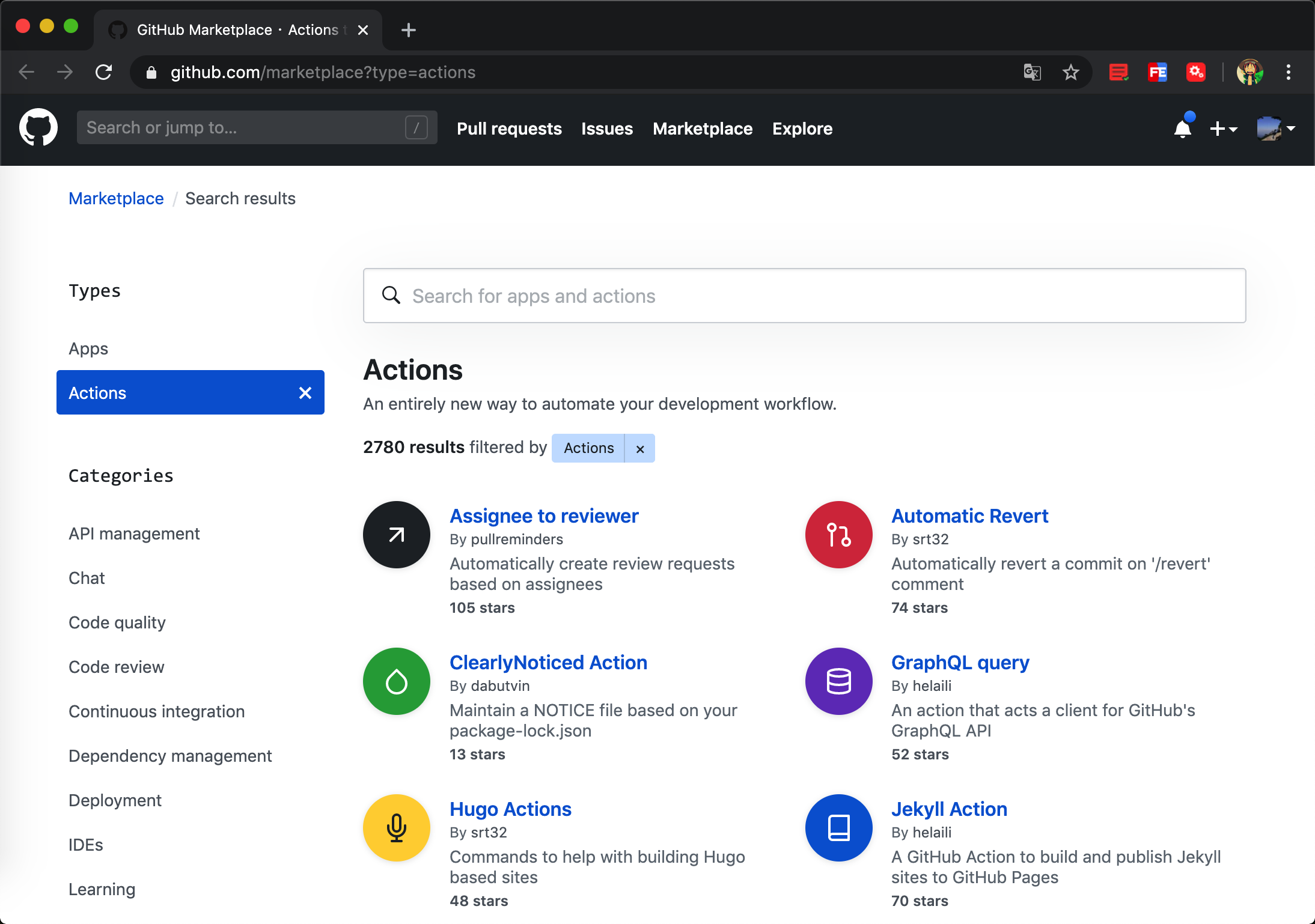Screen dimensions: 1315x924
Task: Open the Hugo Actions listing
Action: (510, 809)
